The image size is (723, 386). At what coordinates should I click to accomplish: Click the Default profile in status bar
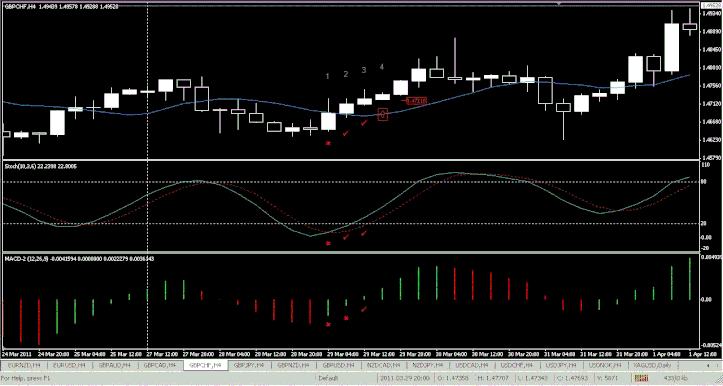click(328, 378)
